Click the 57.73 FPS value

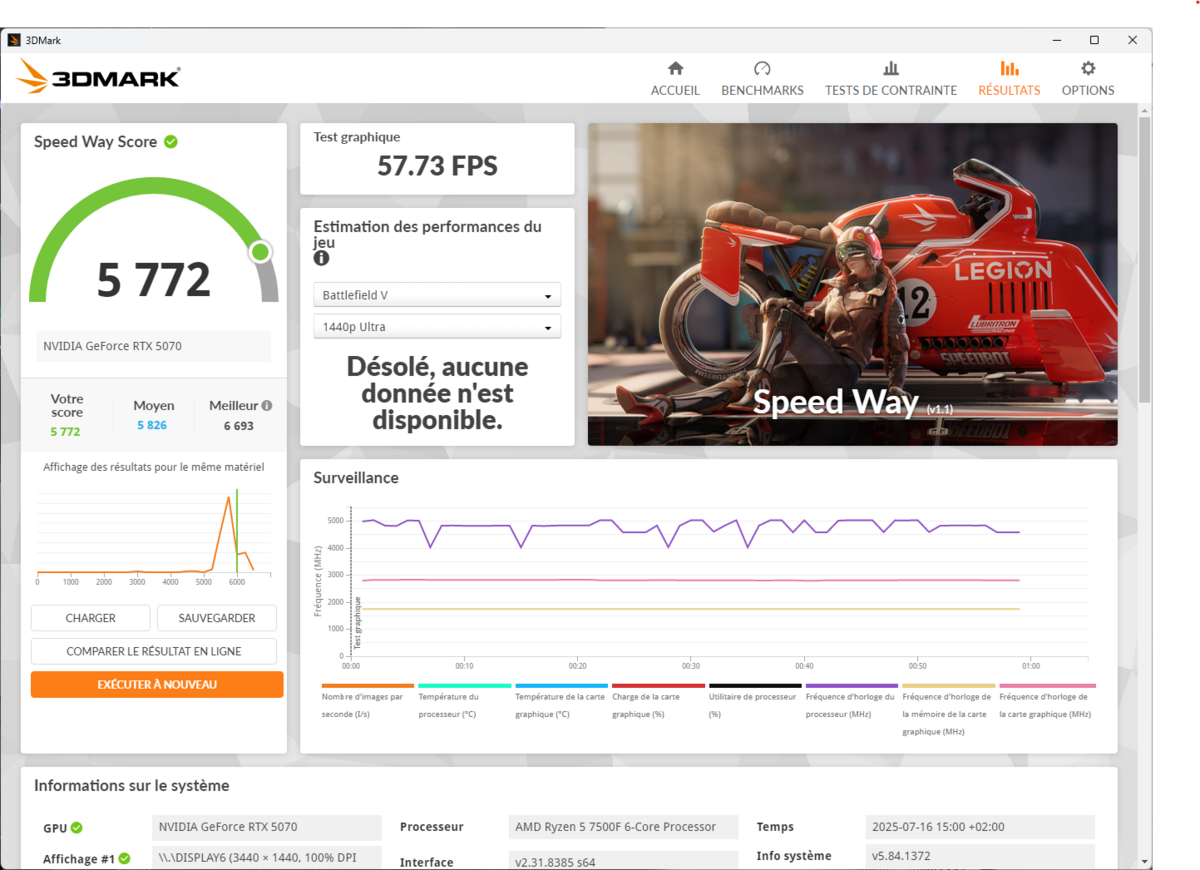(437, 166)
